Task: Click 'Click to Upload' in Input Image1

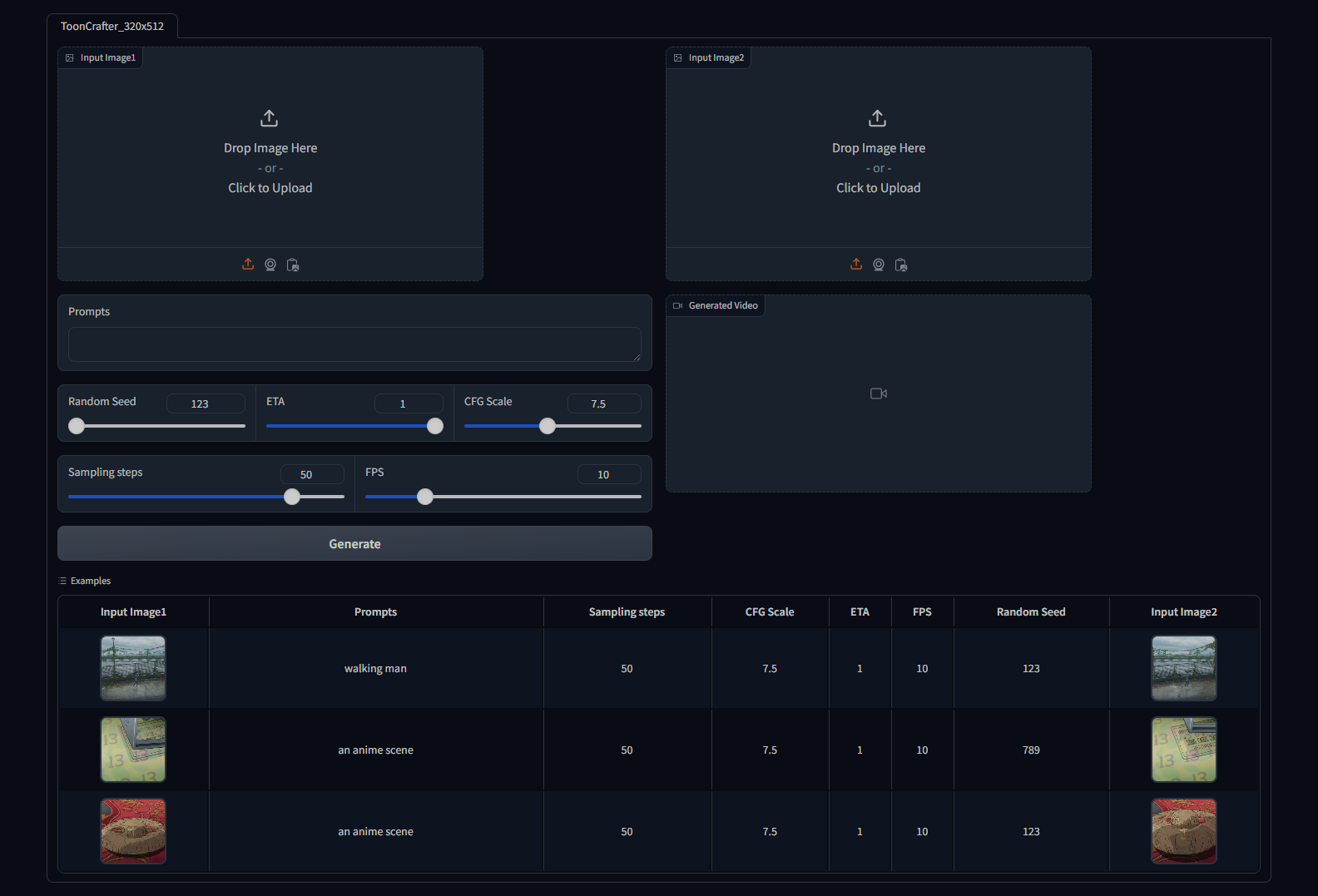Action: point(270,188)
